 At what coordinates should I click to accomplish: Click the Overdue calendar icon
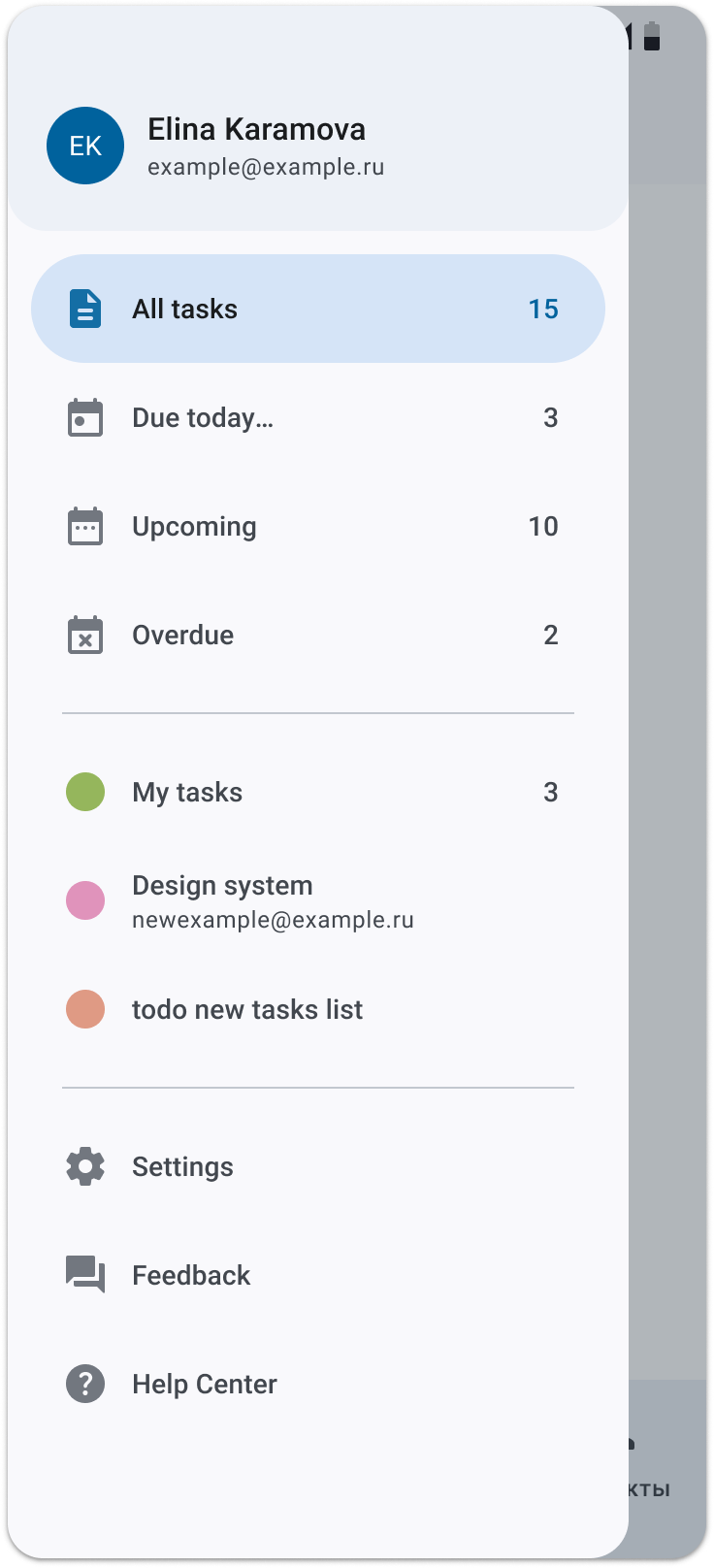tap(85, 636)
